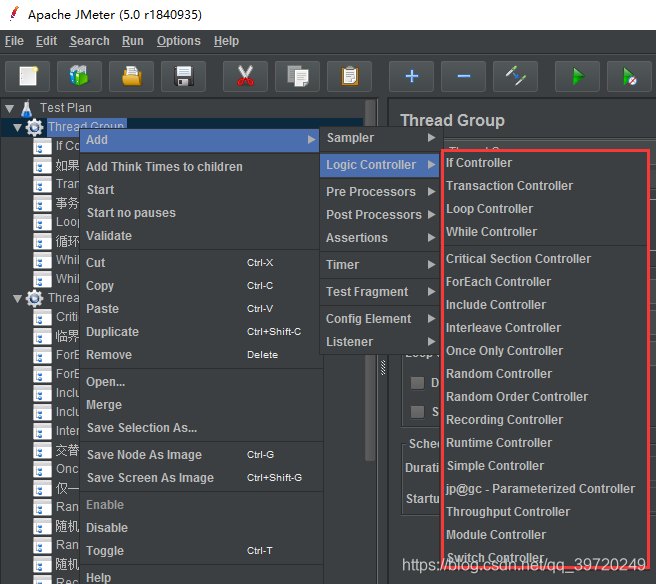Viewport: 656px width, 584px height.
Task: Open the Edit menu
Action: pyautogui.click(x=46, y=41)
